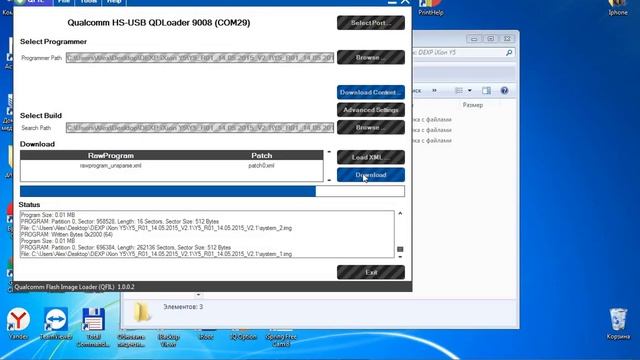Open the IQ Option desktop shortcut

(x=243, y=337)
